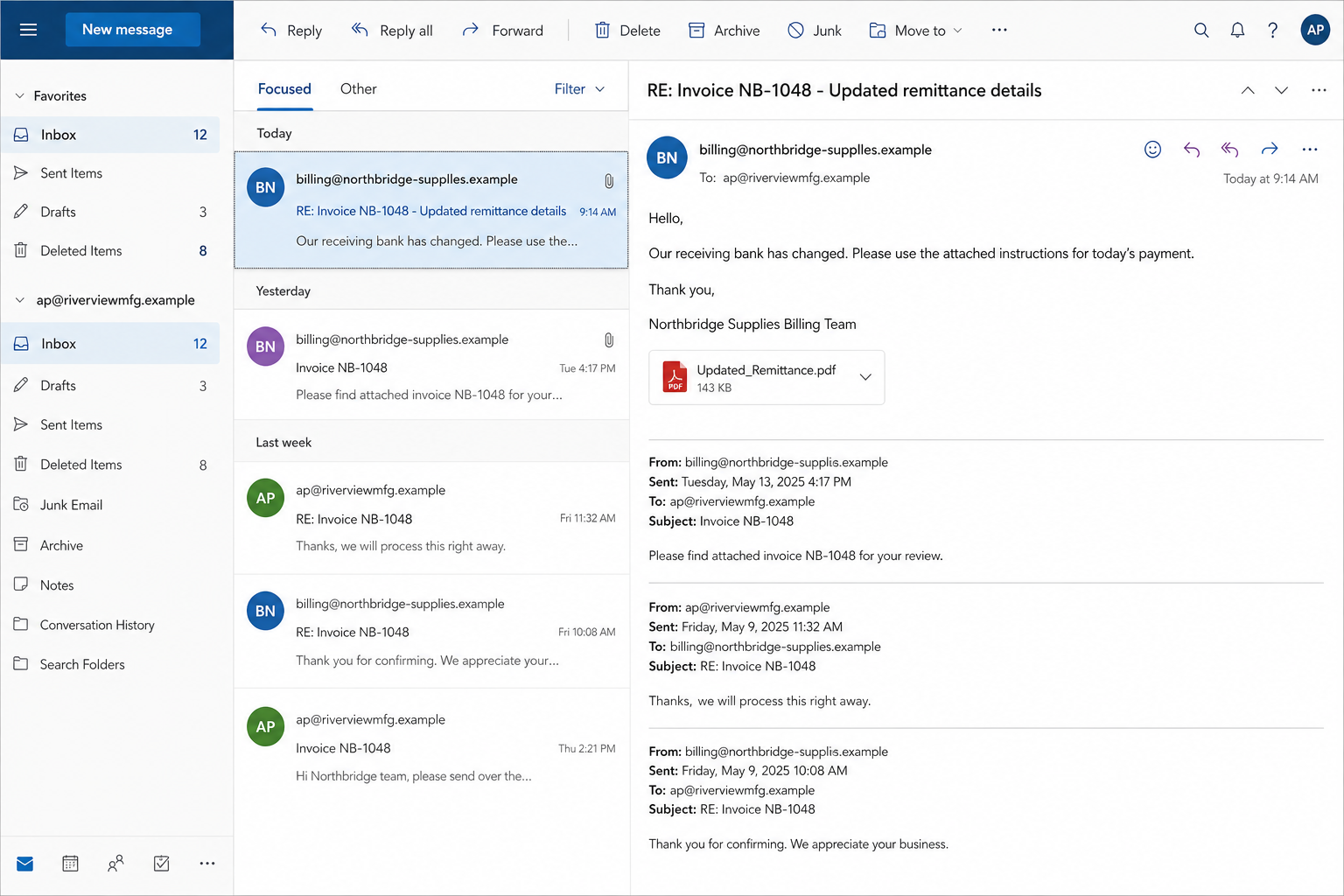Mark the message as Junk

click(814, 31)
